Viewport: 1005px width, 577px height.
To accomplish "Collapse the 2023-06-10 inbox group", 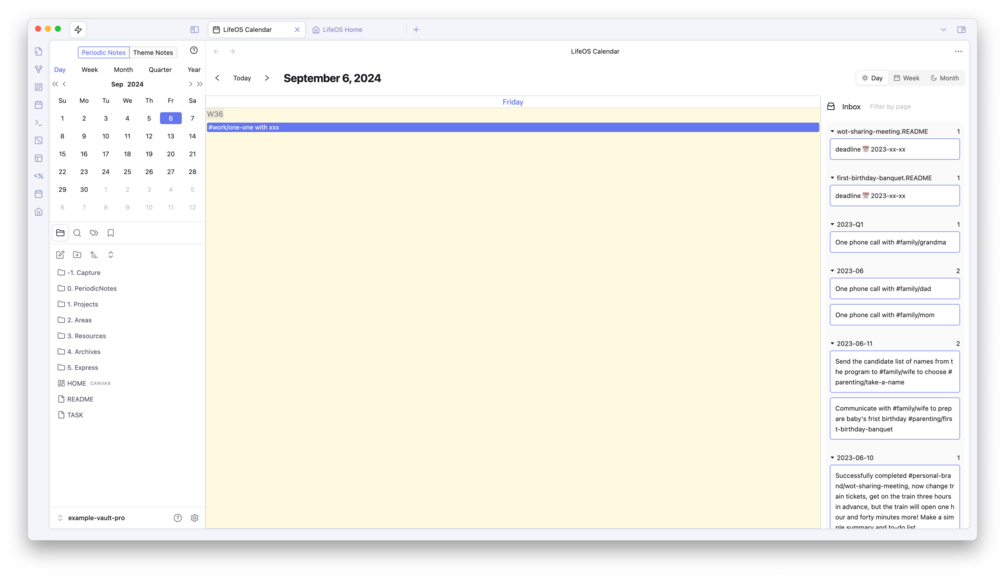I will (x=833, y=458).
